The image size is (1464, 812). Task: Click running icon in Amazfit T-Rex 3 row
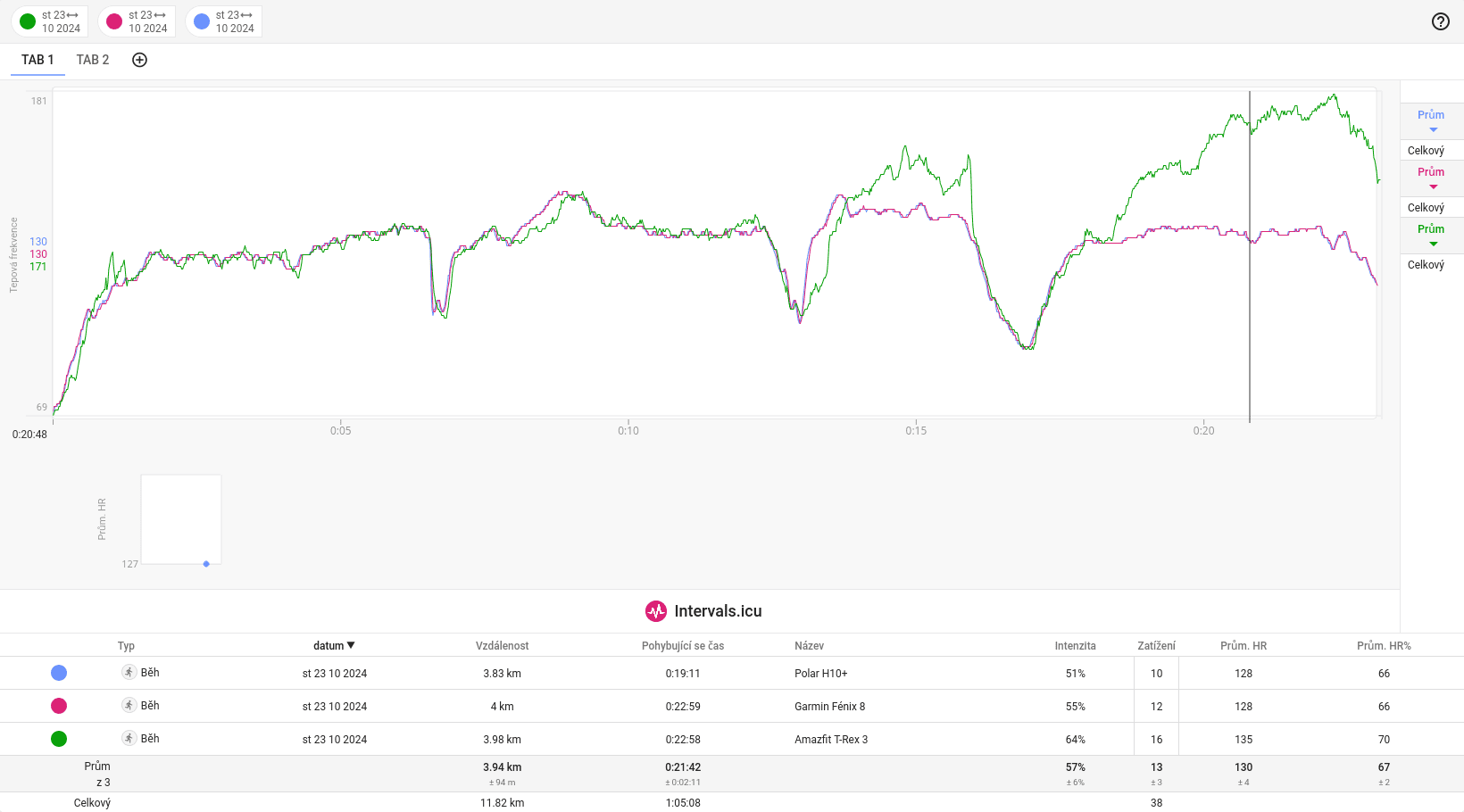(129, 739)
